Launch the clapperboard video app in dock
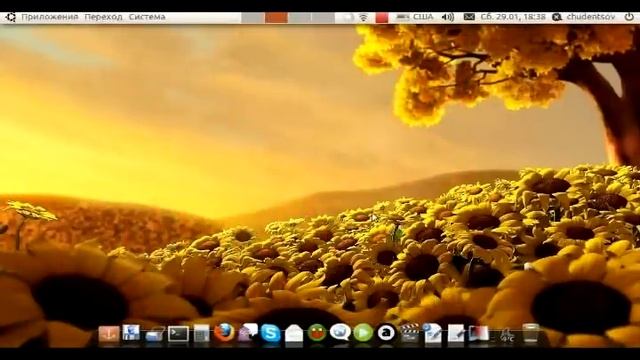Image resolution: width=640 pixels, height=360 pixels. pyautogui.click(x=409, y=333)
